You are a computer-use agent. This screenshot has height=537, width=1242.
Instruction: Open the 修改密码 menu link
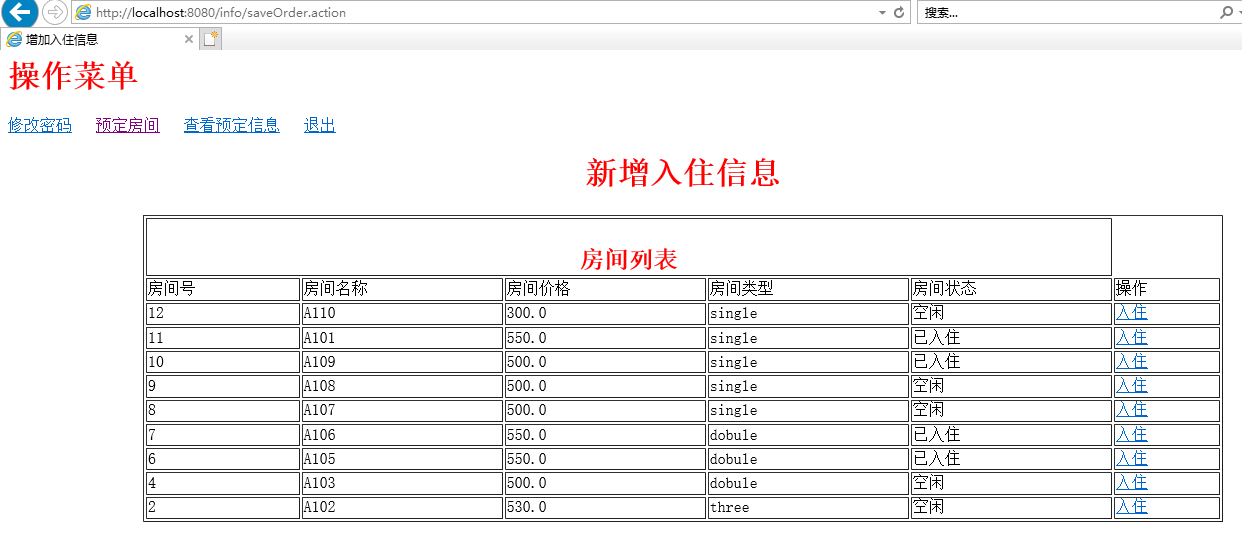coord(40,125)
